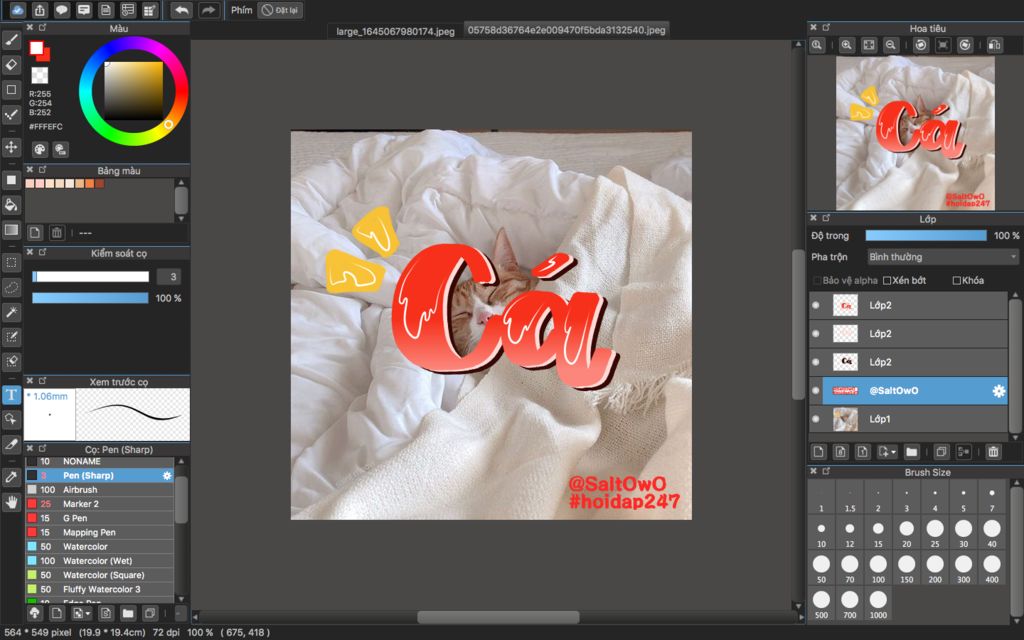Switch to 05758d36764e2e009470f5bda3132540.jpeg tab
The image size is (1024, 640).
567,30
